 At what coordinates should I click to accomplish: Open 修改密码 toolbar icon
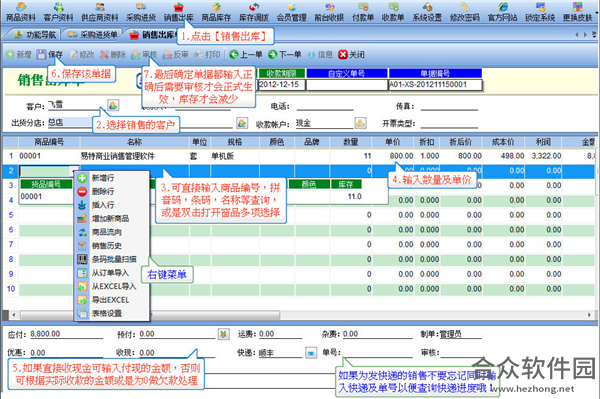(x=465, y=11)
